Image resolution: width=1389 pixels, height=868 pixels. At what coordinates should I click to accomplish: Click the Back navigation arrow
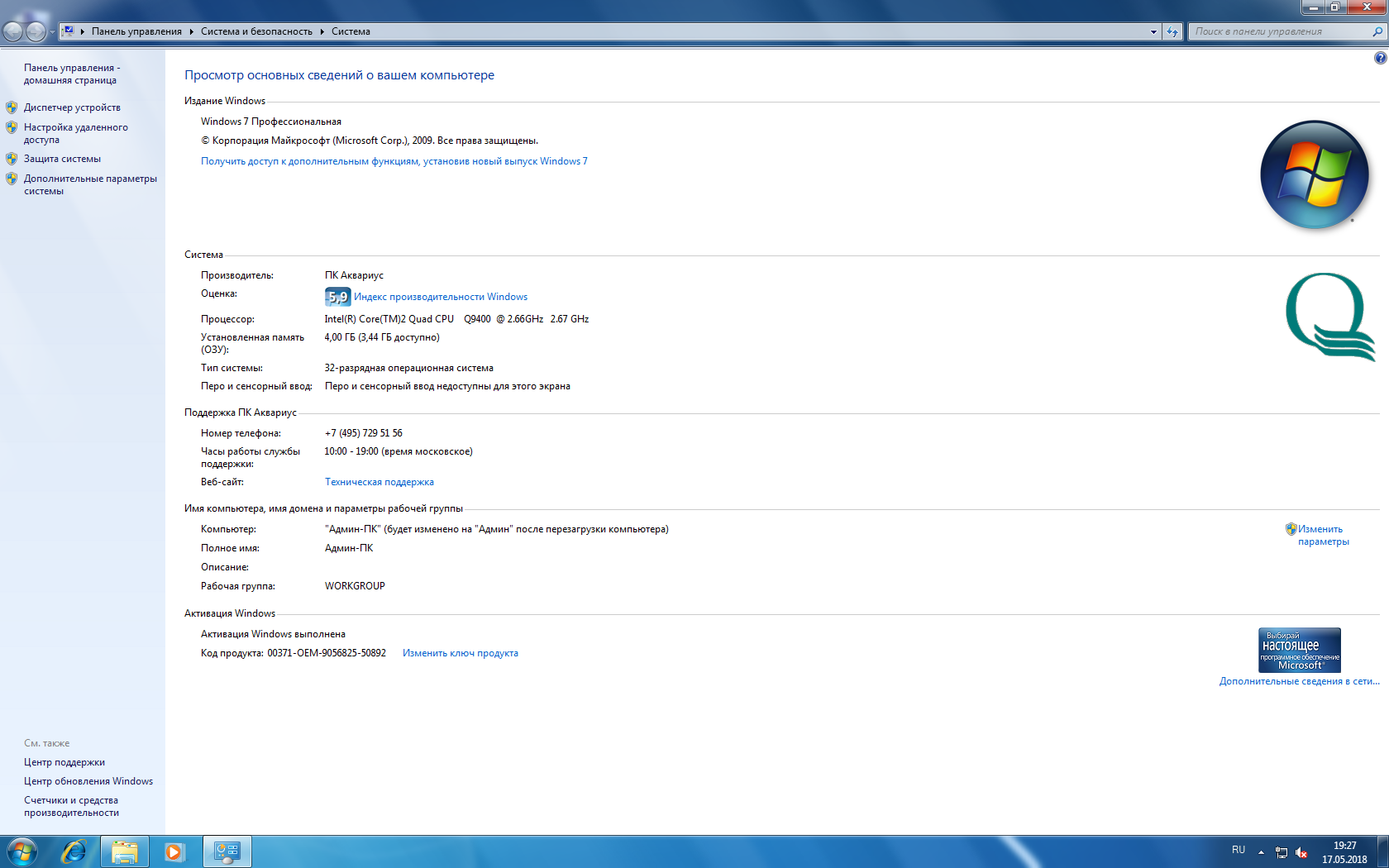coord(13,31)
